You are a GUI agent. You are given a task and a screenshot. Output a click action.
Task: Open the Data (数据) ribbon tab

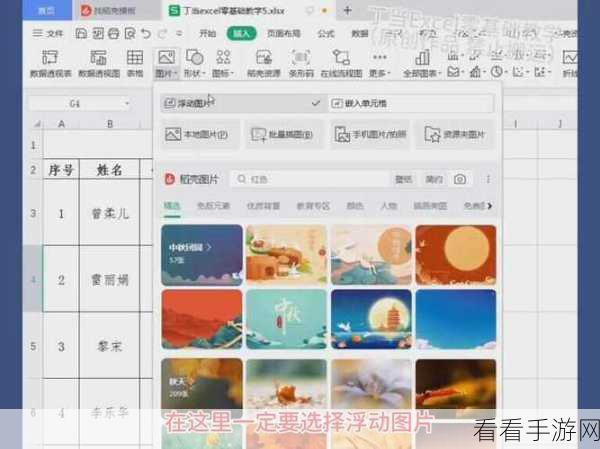(x=360, y=34)
